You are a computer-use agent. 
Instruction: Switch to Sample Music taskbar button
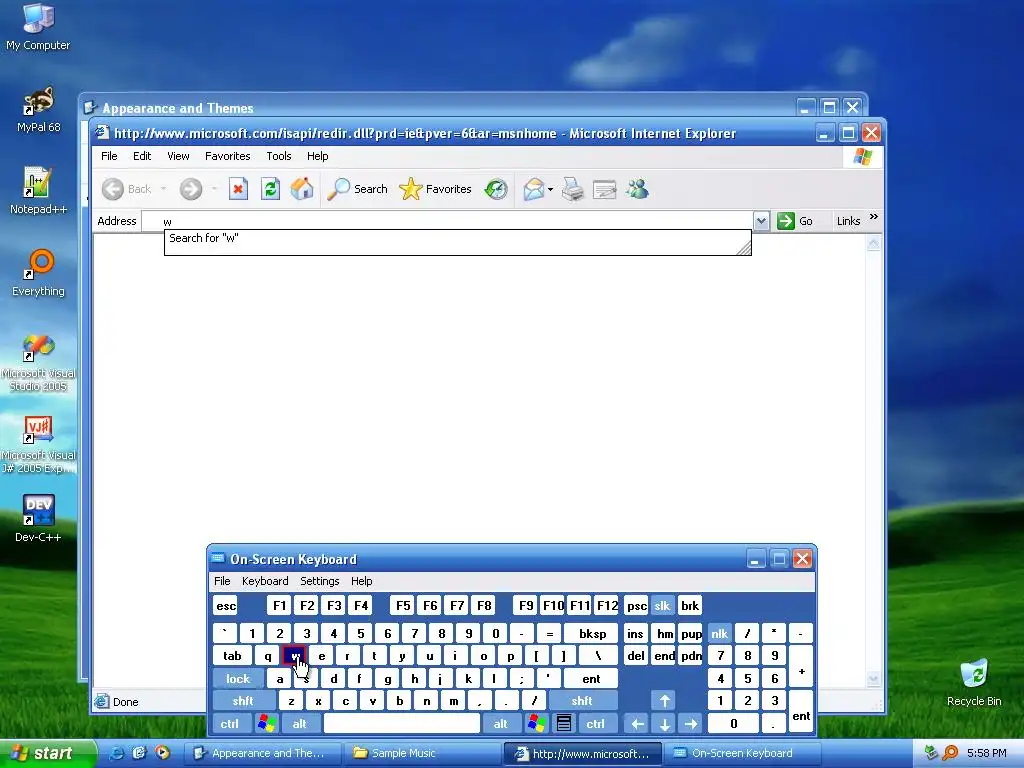pos(421,754)
